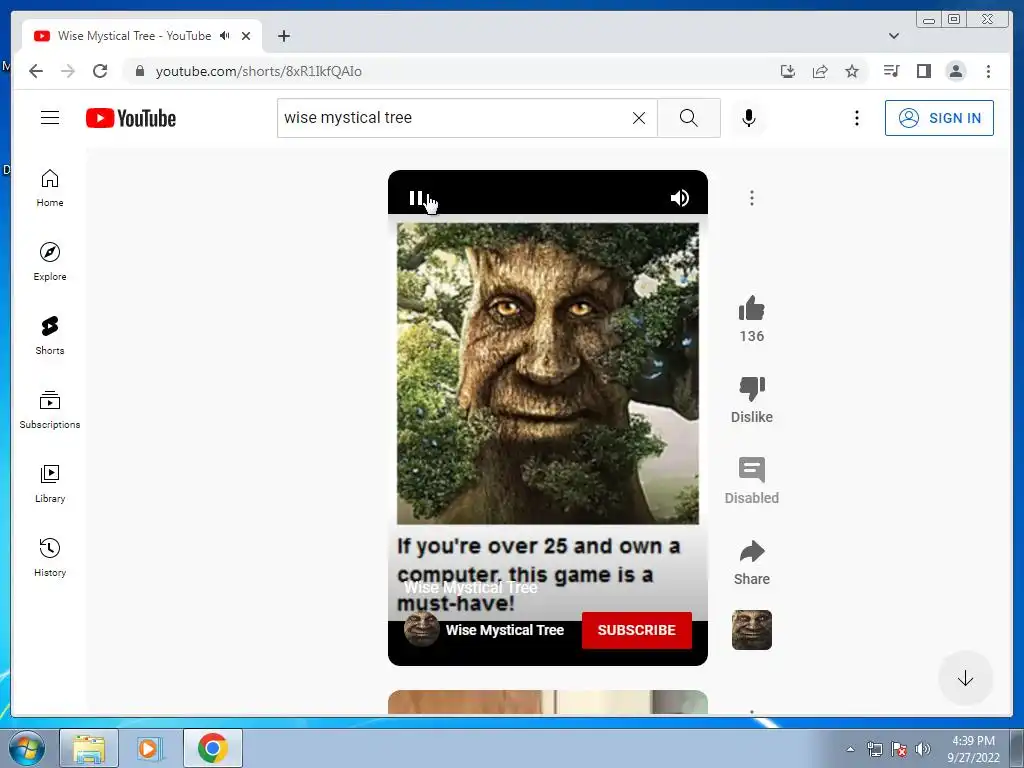Show hidden system tray icons
Image resolution: width=1024 pixels, height=768 pixels.
(x=850, y=749)
